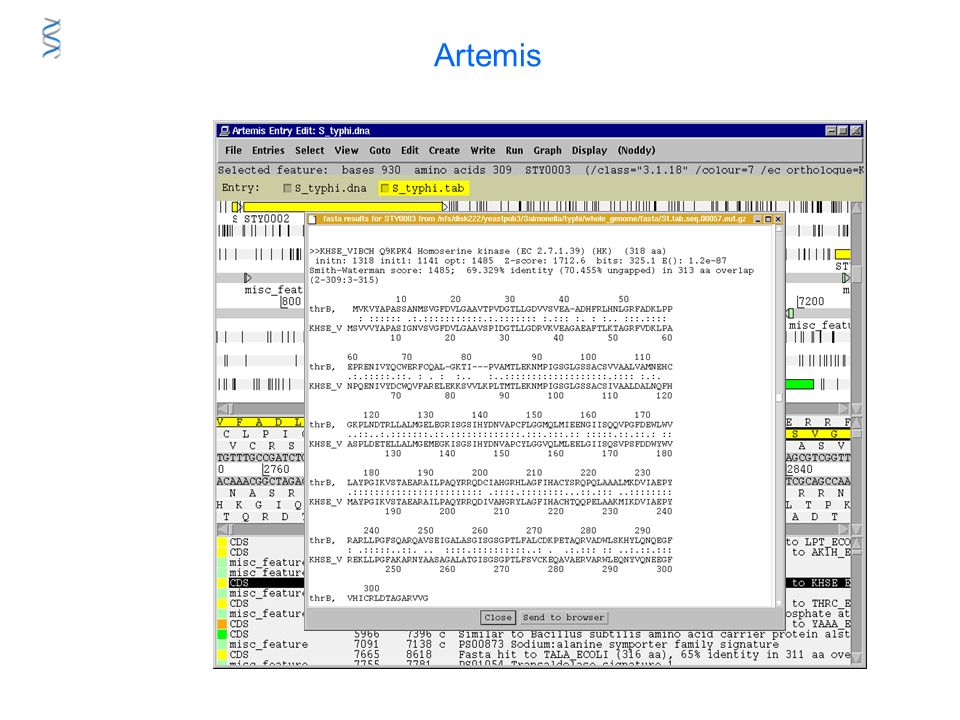Select the small yellow feature box before STY0003

coord(234,207)
